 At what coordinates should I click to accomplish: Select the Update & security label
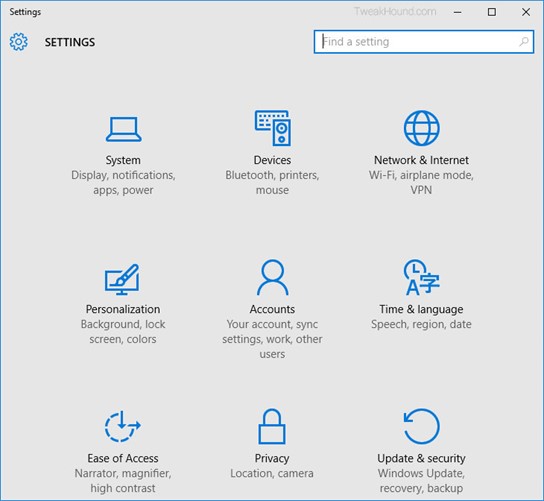pyautogui.click(x=421, y=458)
